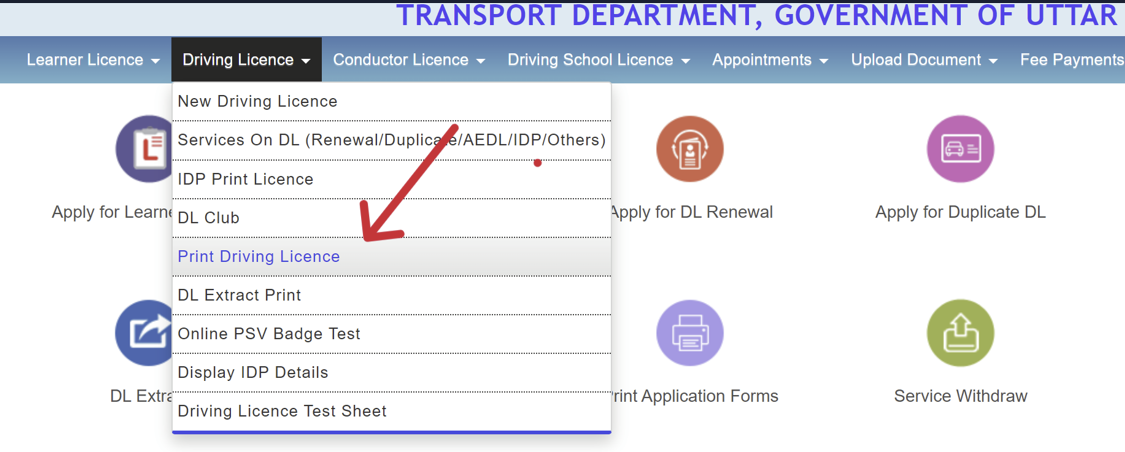Collapse the Driving Licence dropdown menu

tap(246, 60)
